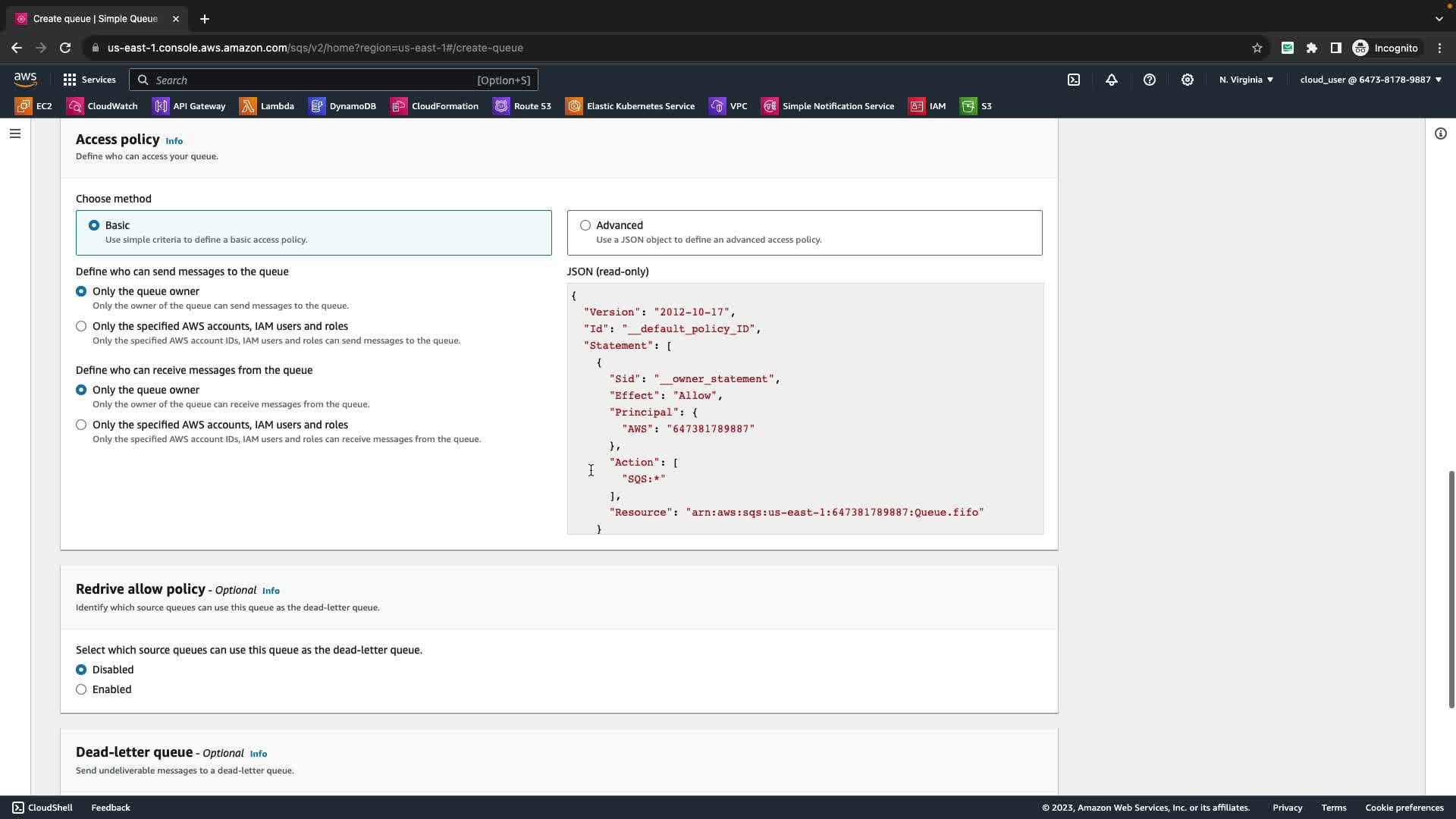Open the Services grid menu
The image size is (1456, 819).
tap(89, 80)
